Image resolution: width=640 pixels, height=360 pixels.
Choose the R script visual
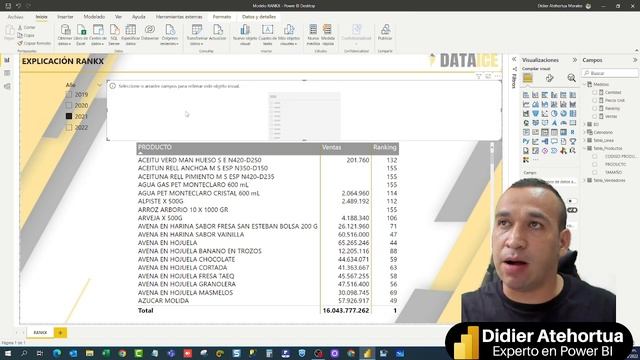pos(573,132)
